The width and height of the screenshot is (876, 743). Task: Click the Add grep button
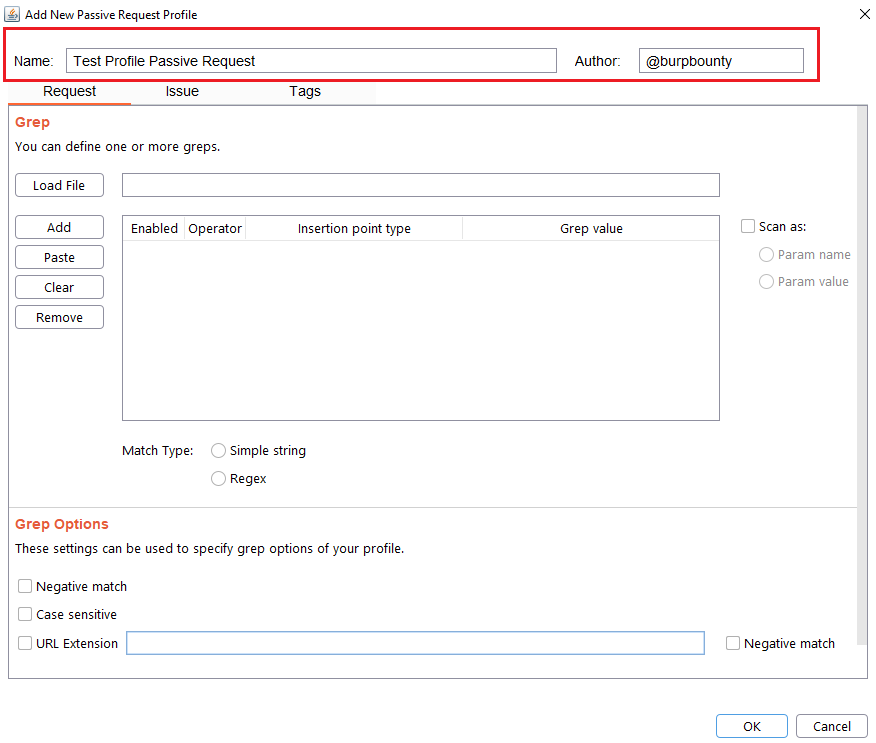[x=59, y=227]
